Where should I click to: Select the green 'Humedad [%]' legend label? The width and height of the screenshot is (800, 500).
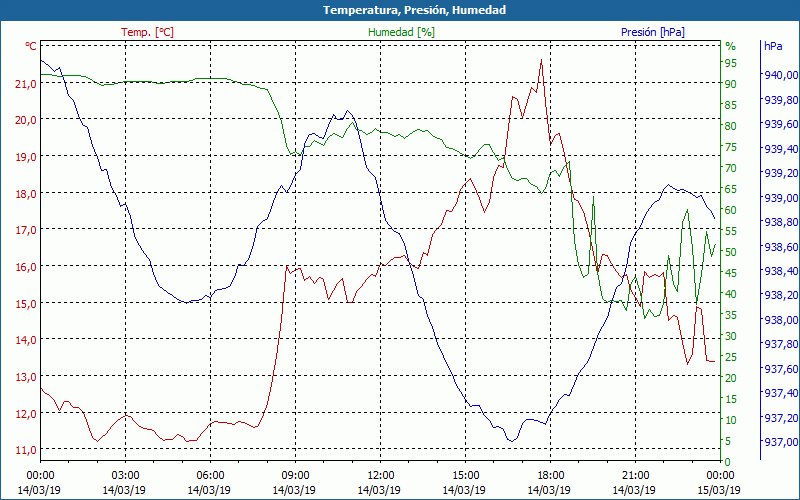coord(401,32)
